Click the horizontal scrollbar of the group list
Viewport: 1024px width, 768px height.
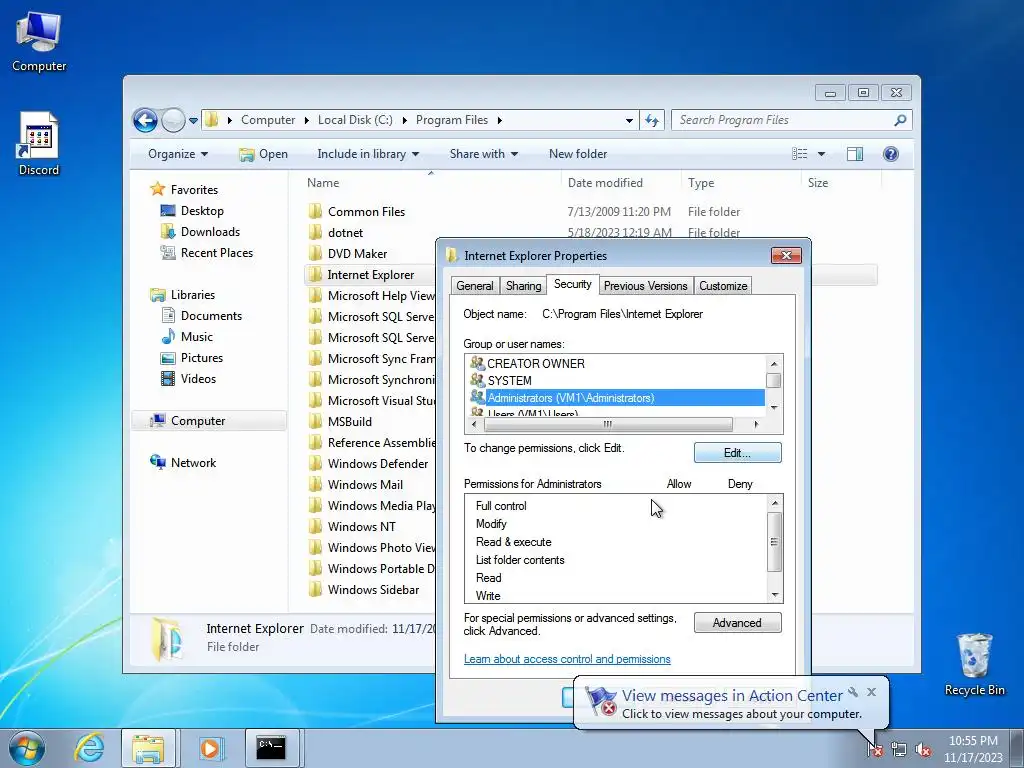(607, 424)
